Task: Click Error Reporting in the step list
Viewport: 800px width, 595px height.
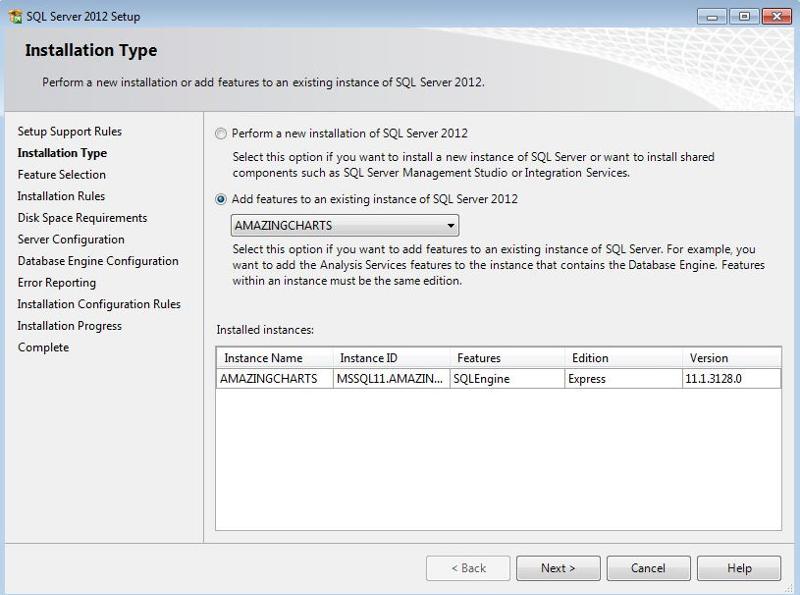Action: coord(57,283)
